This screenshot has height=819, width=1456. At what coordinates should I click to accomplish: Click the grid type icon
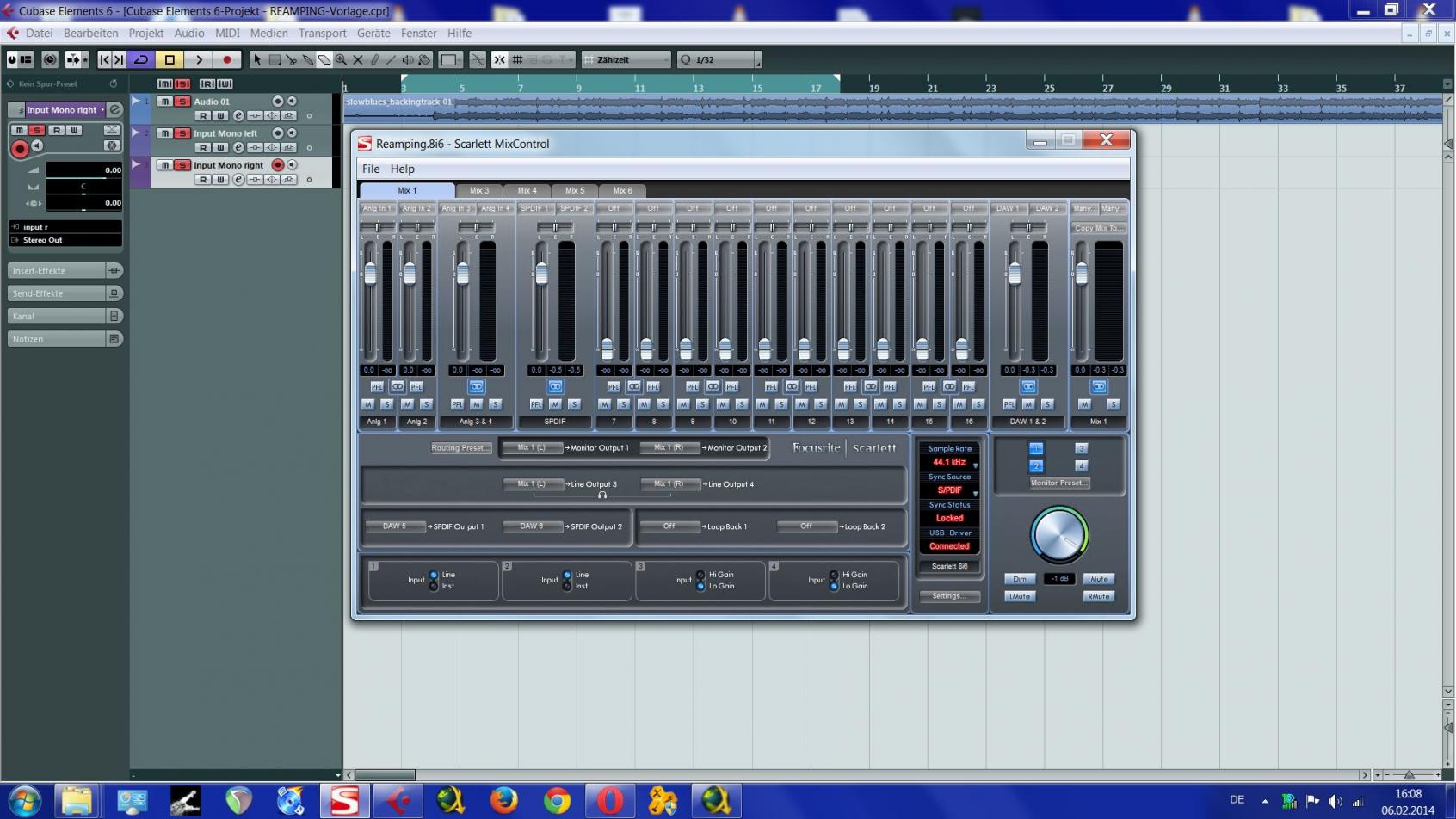tap(517, 59)
